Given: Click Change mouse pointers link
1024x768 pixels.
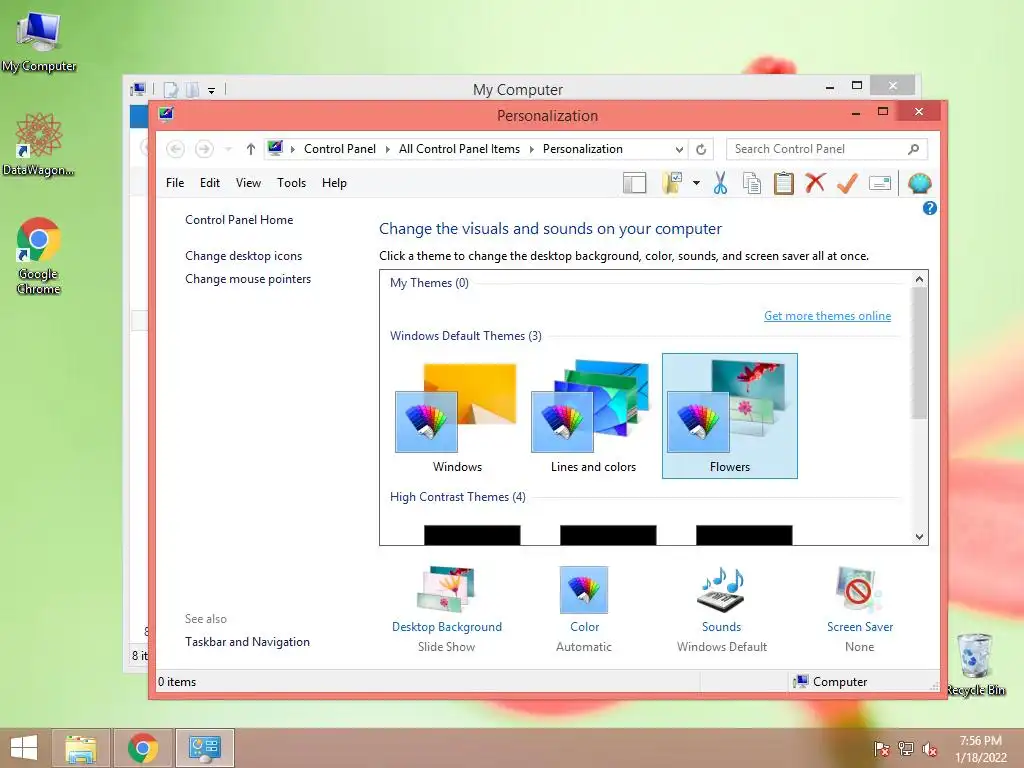Looking at the screenshot, I should coord(248,279).
